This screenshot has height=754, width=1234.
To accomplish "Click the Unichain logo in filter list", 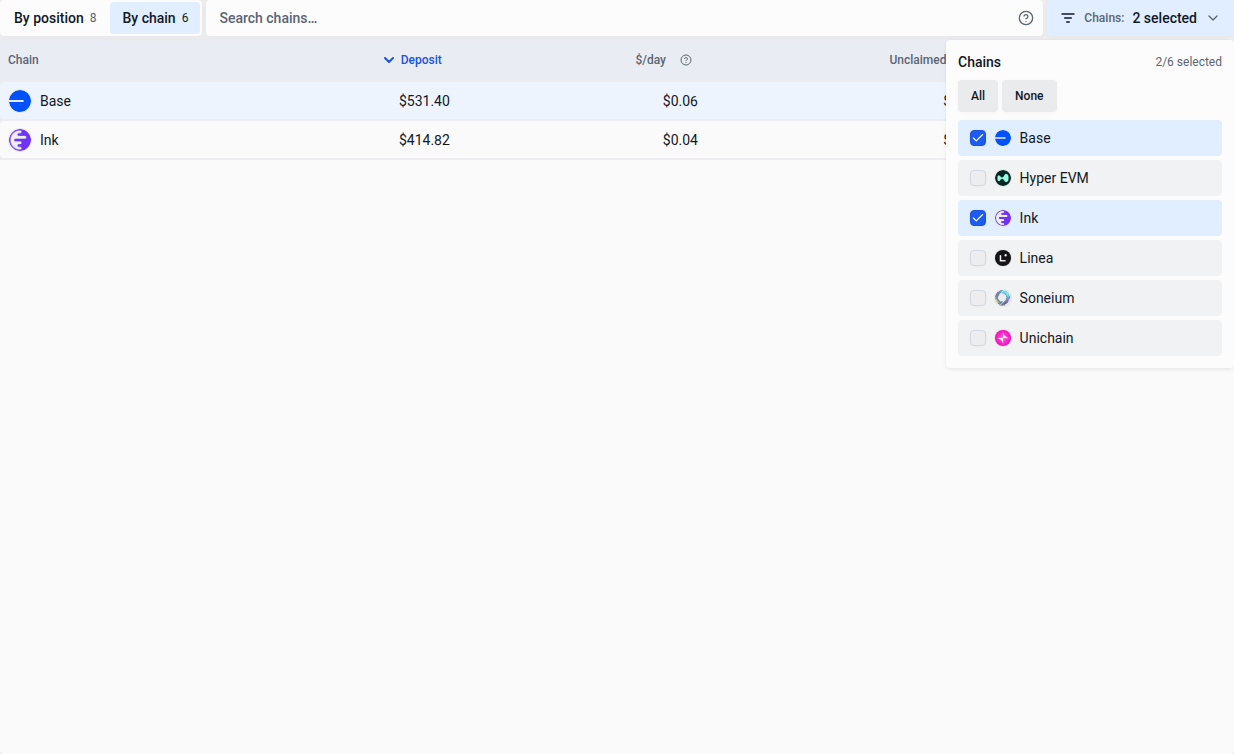I will tap(1003, 338).
